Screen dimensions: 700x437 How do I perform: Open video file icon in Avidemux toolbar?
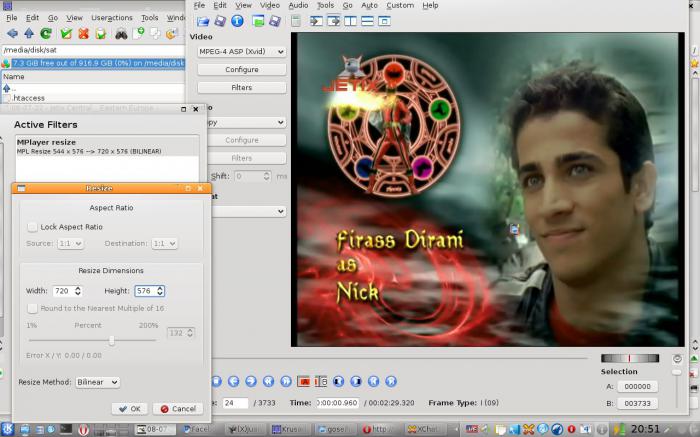[203, 21]
